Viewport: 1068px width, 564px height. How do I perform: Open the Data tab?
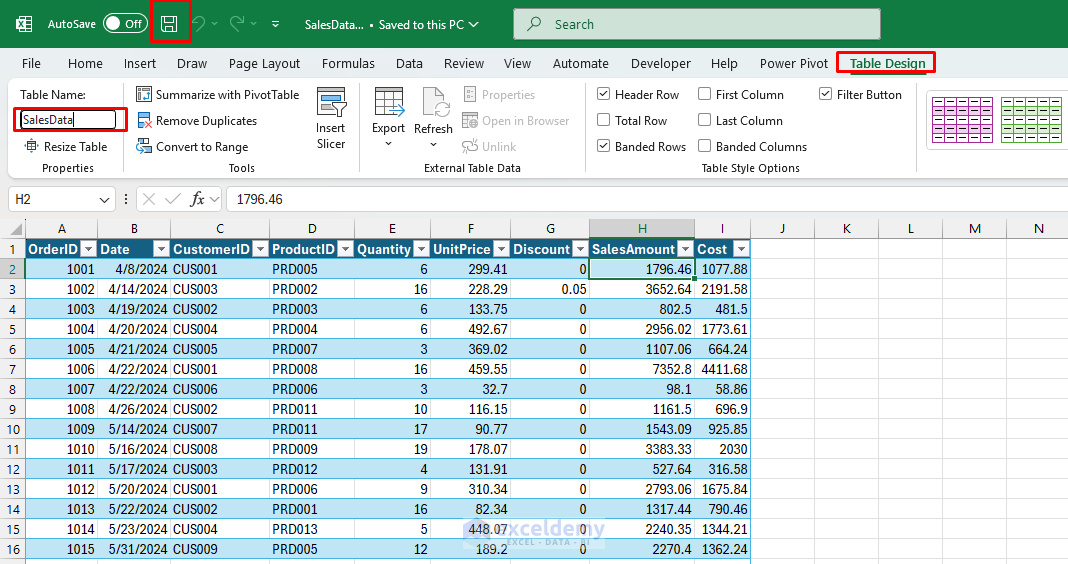[x=409, y=63]
